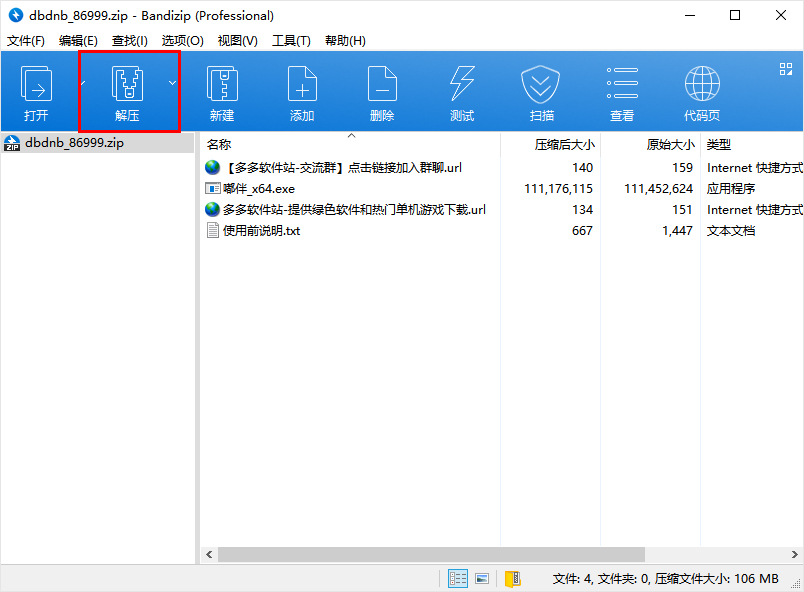Click the globe icon of 多多软件站-提供绿色软件 url

[212, 209]
